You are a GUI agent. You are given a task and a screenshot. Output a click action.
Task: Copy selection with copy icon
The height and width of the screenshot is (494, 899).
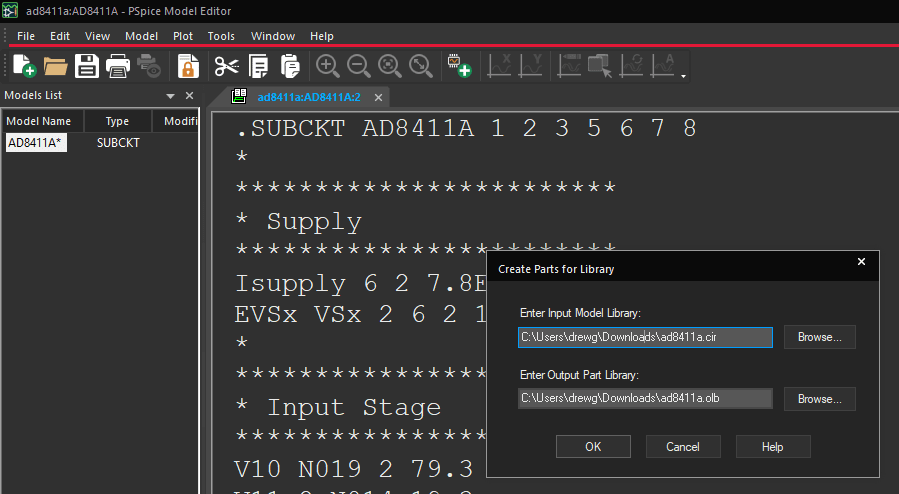point(258,66)
